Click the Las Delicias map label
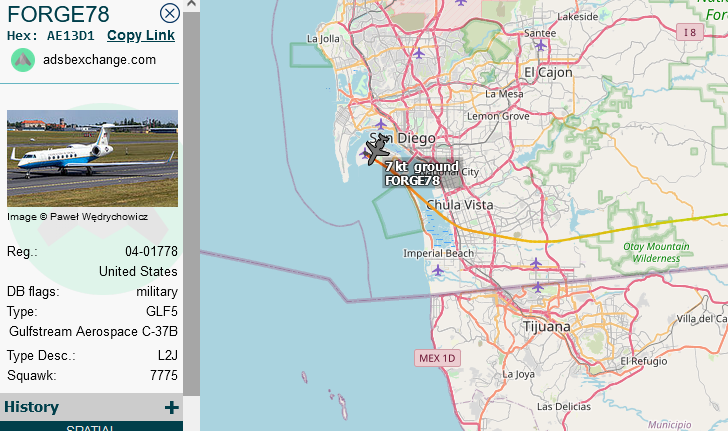 click(564, 406)
